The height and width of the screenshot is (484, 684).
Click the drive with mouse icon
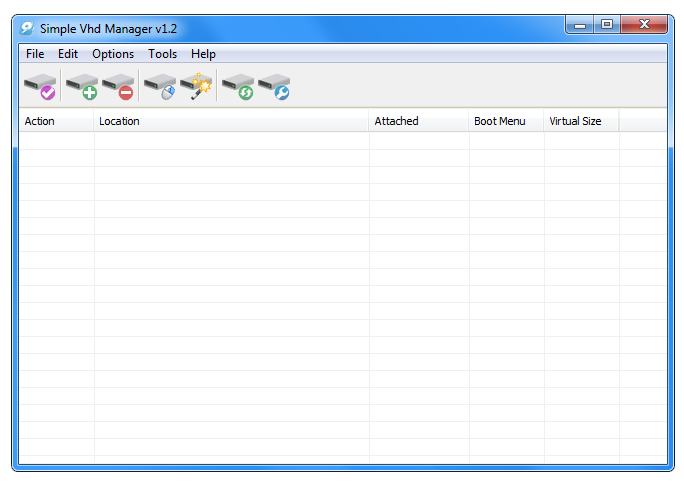point(160,86)
